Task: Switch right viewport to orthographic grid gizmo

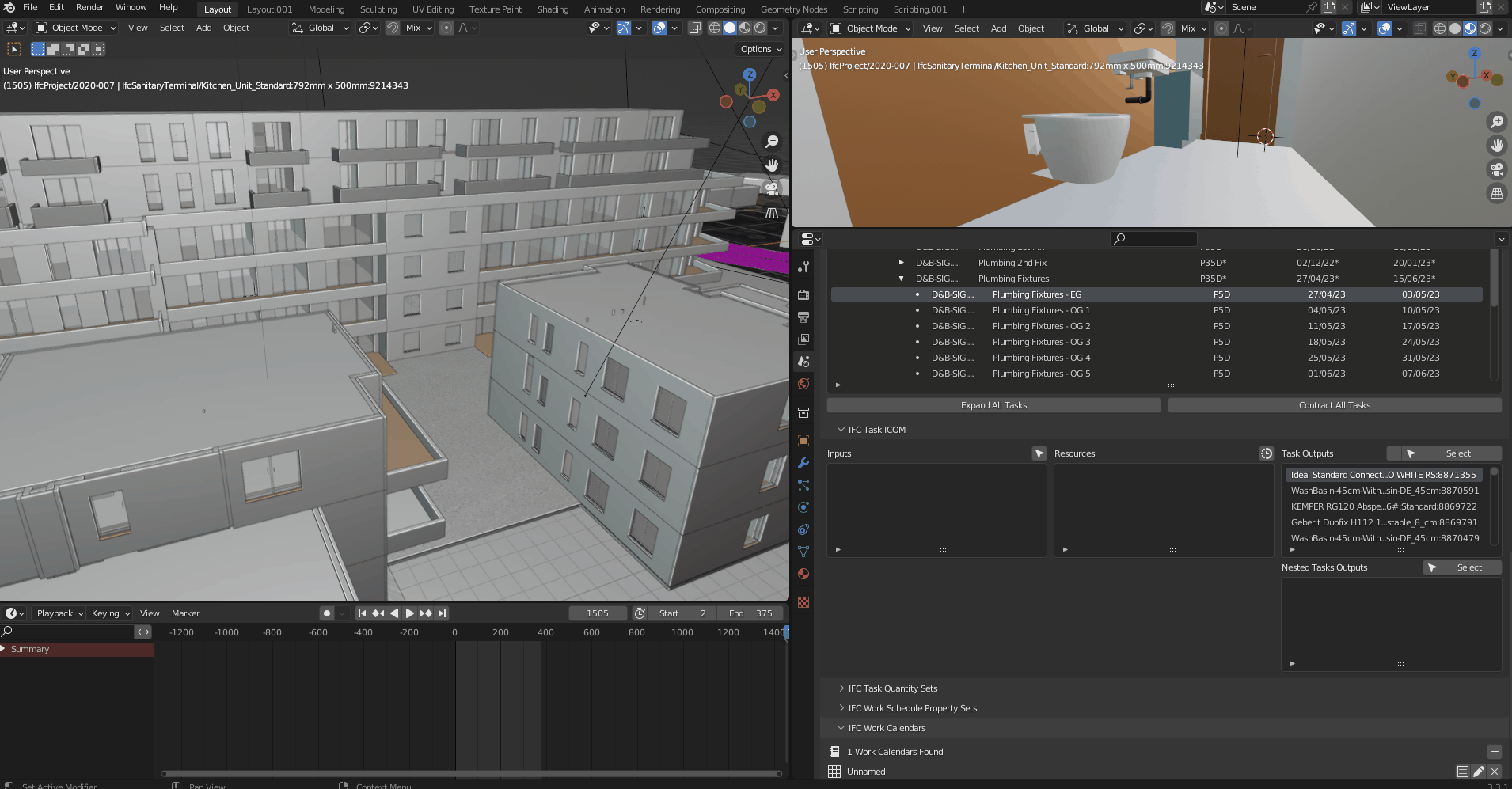Action: [1497, 193]
